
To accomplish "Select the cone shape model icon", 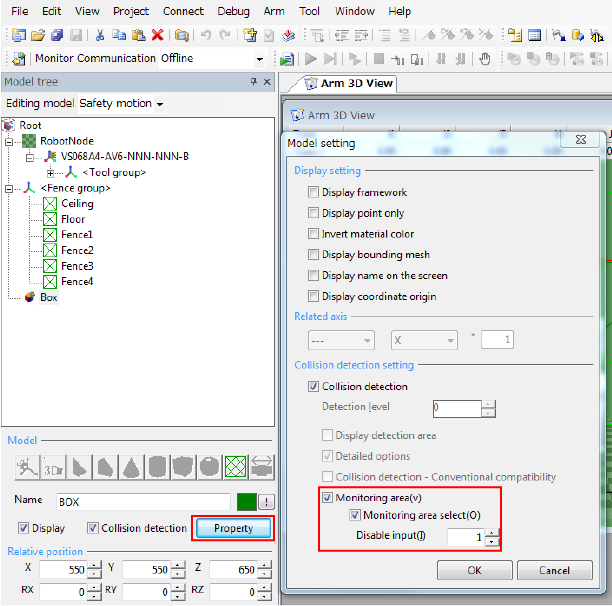I will [132, 467].
